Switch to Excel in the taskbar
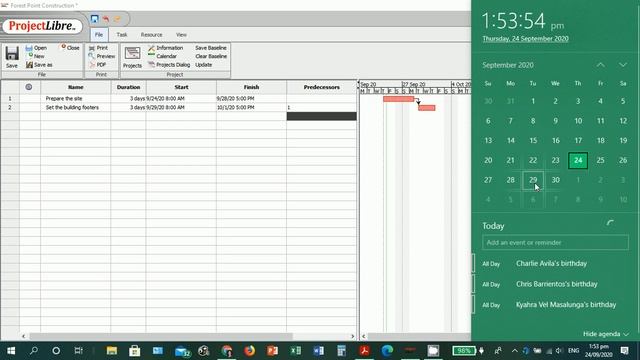The width and height of the screenshot is (640, 360). coord(296,351)
